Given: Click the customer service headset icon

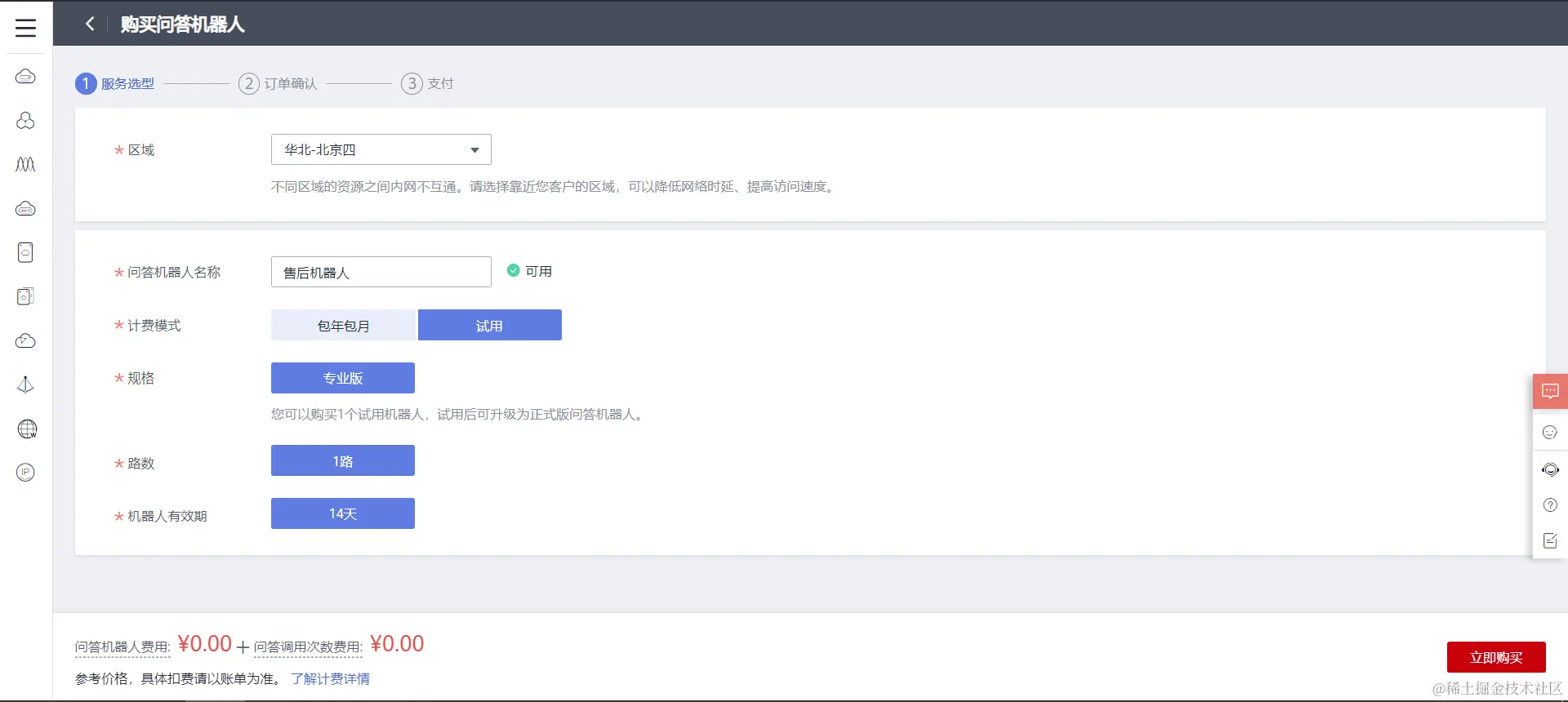Looking at the screenshot, I should coord(1550,469).
